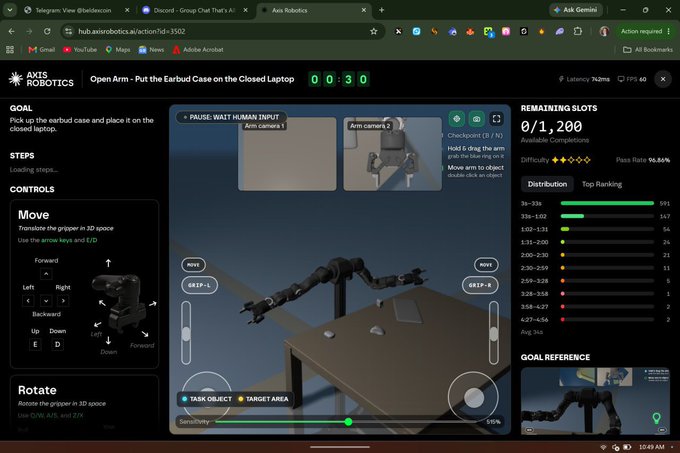Click the Left chevron key in Move controls

coord(28,300)
